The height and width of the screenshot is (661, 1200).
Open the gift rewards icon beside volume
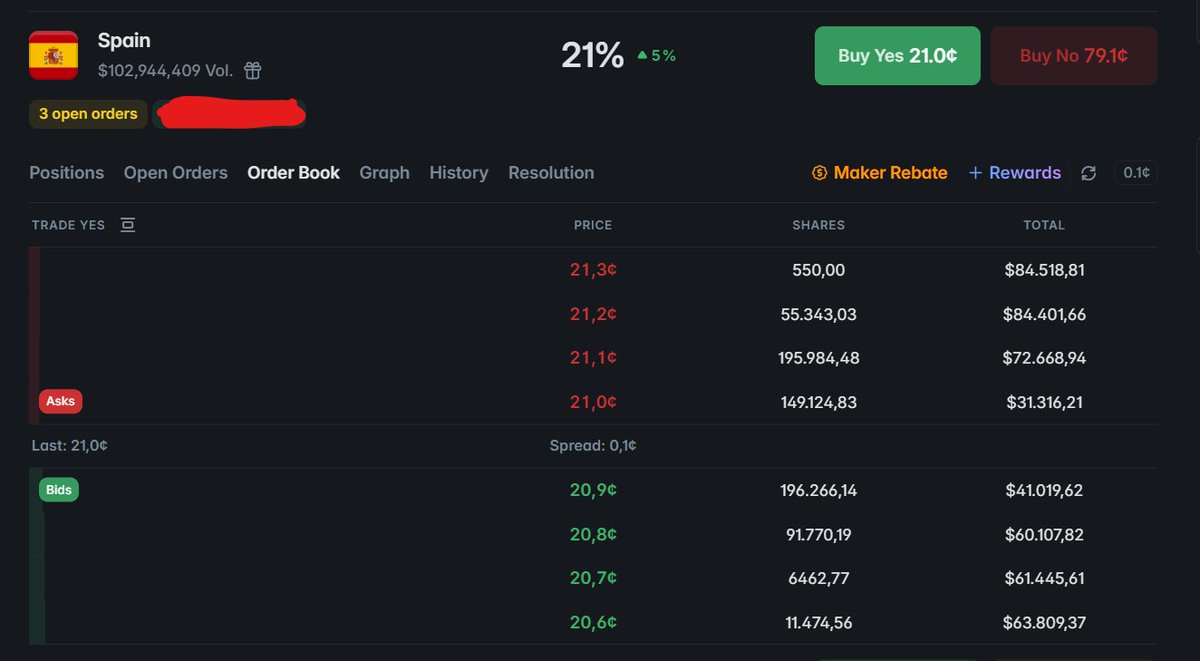pyautogui.click(x=253, y=71)
